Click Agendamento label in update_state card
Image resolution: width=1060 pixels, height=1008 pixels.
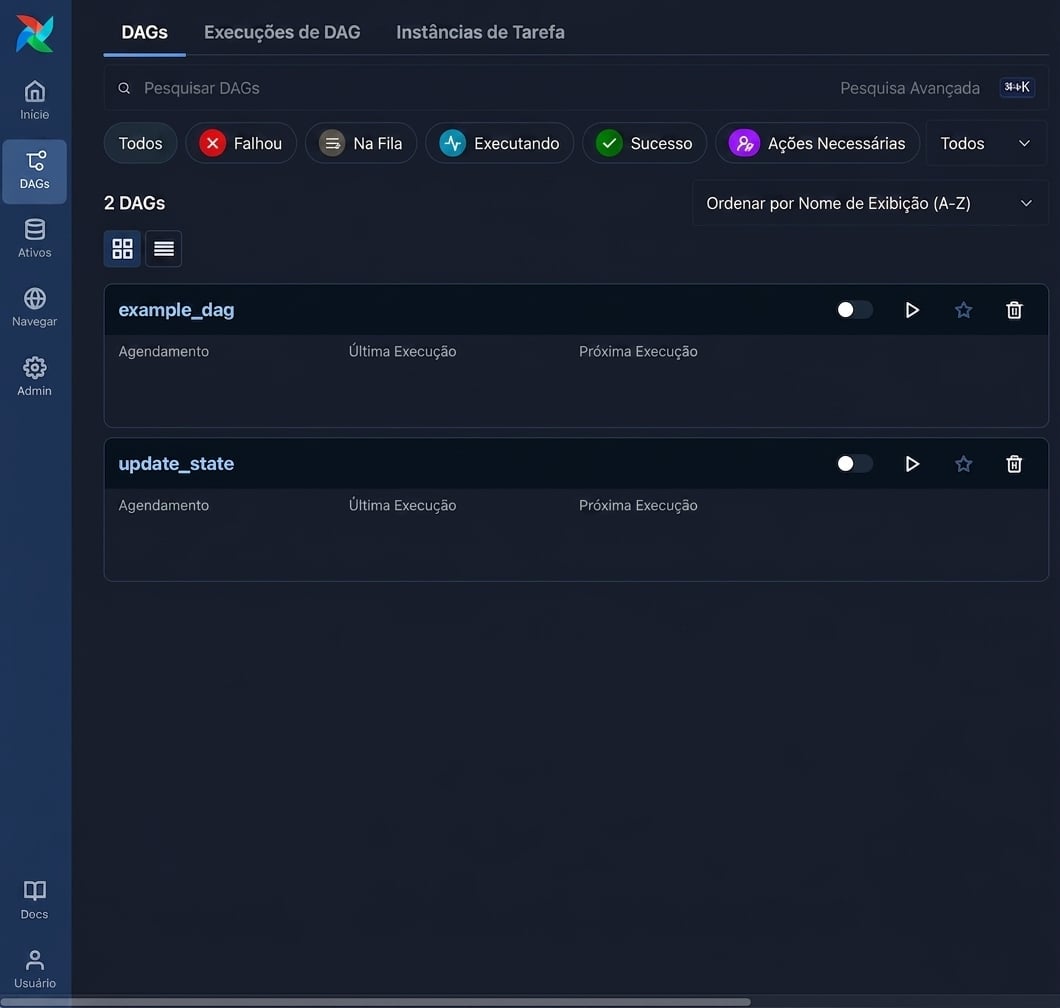(164, 506)
